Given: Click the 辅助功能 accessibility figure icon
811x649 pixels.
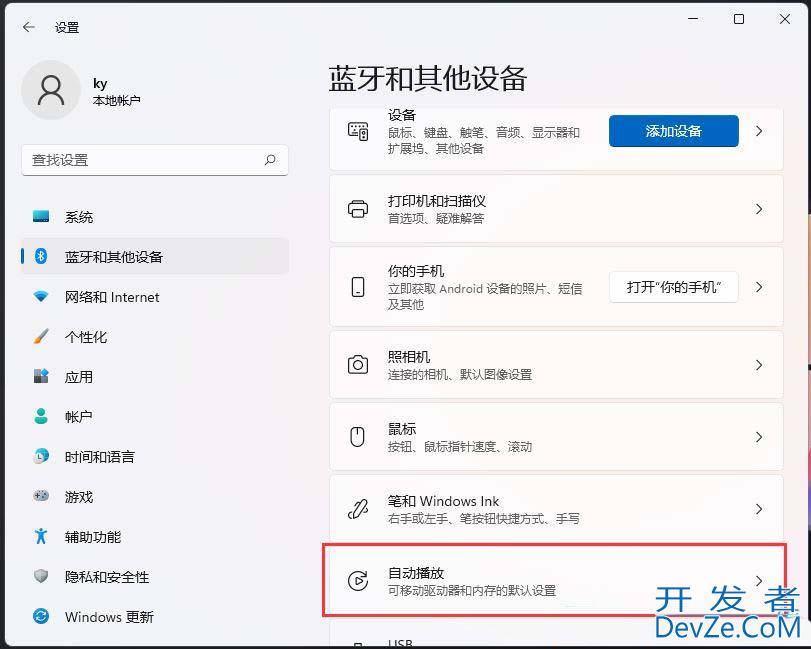Looking at the screenshot, I should pyautogui.click(x=41, y=536).
